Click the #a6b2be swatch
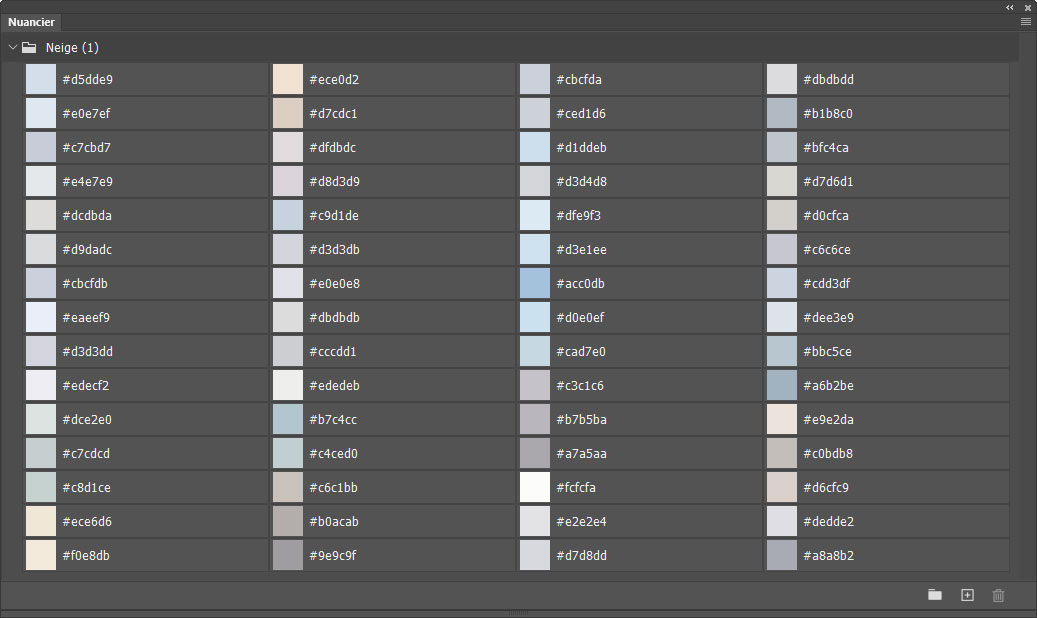Screen dimensions: 1037x618 [x=782, y=386]
